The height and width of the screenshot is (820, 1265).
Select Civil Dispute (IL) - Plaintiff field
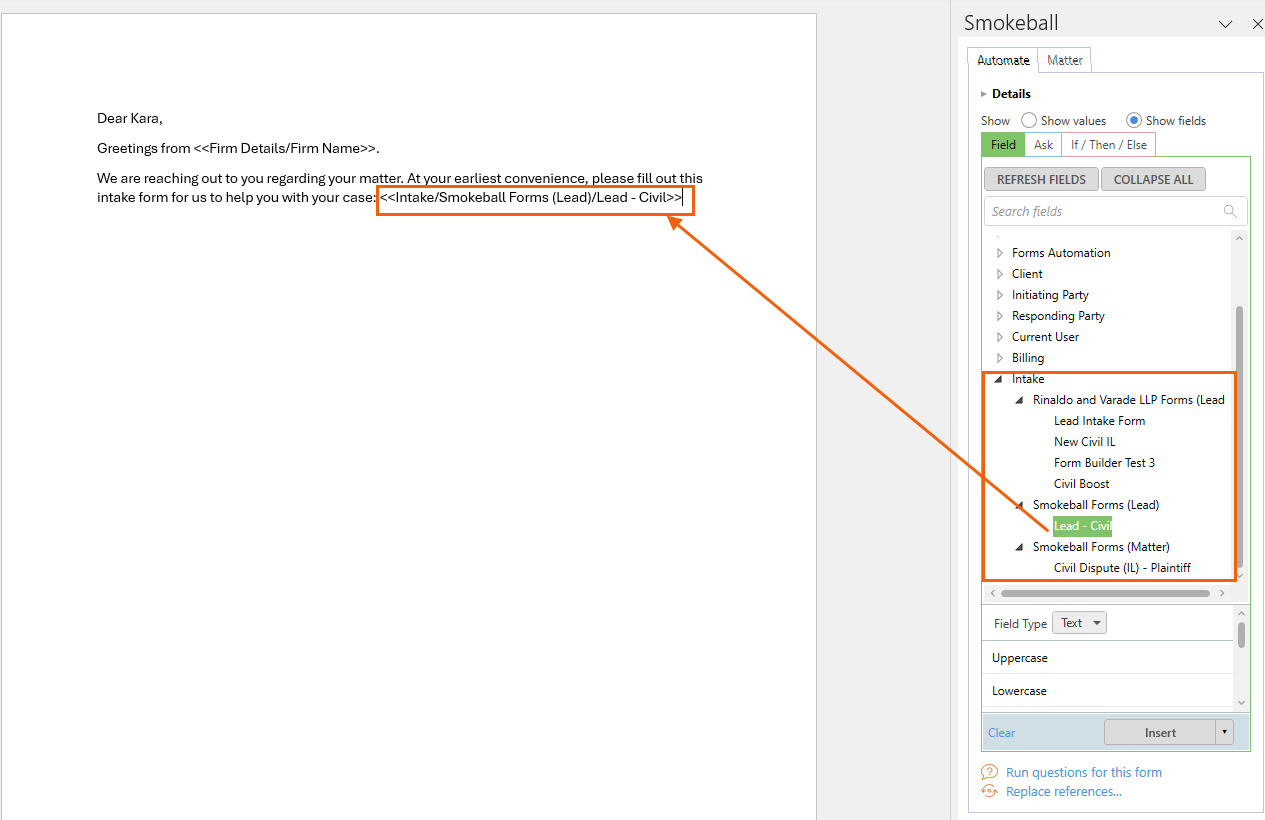pos(1122,568)
